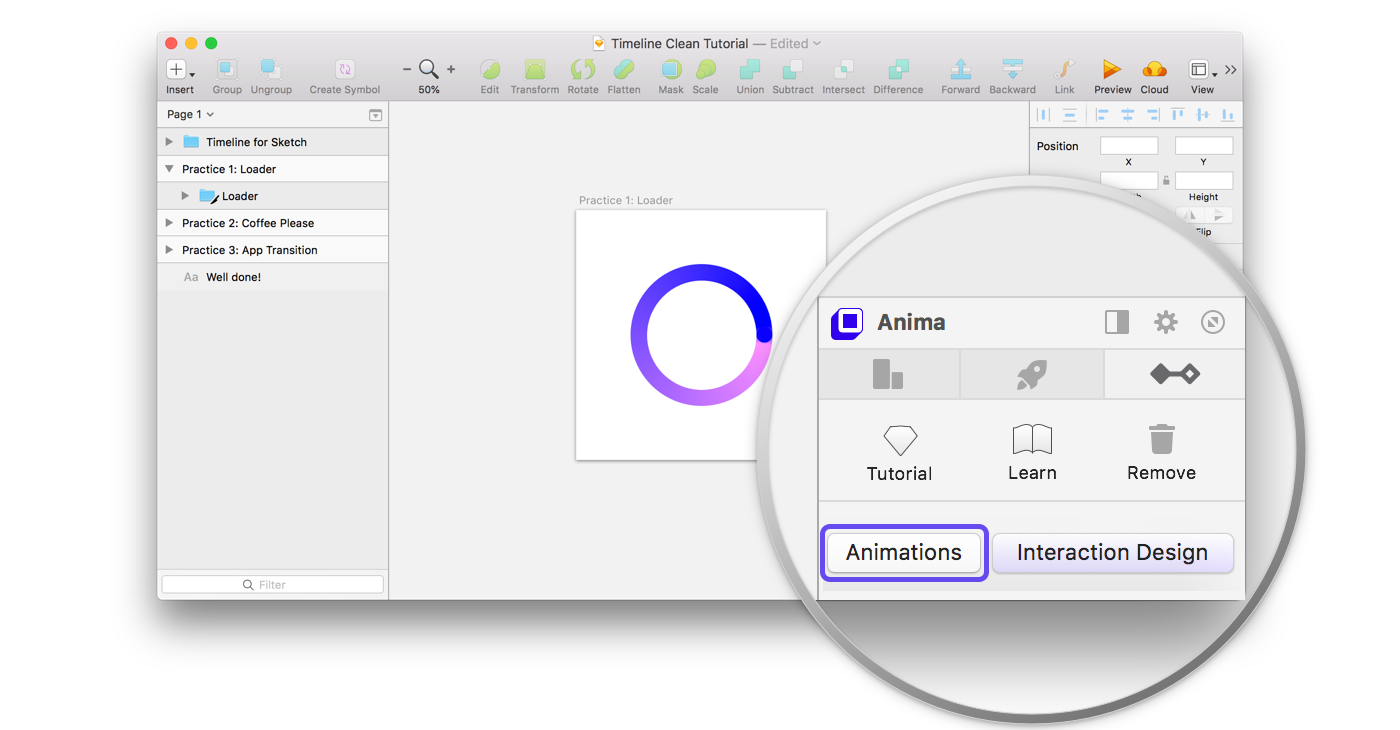
Task: Toggle the width-height lock icon
Action: 1166,181
